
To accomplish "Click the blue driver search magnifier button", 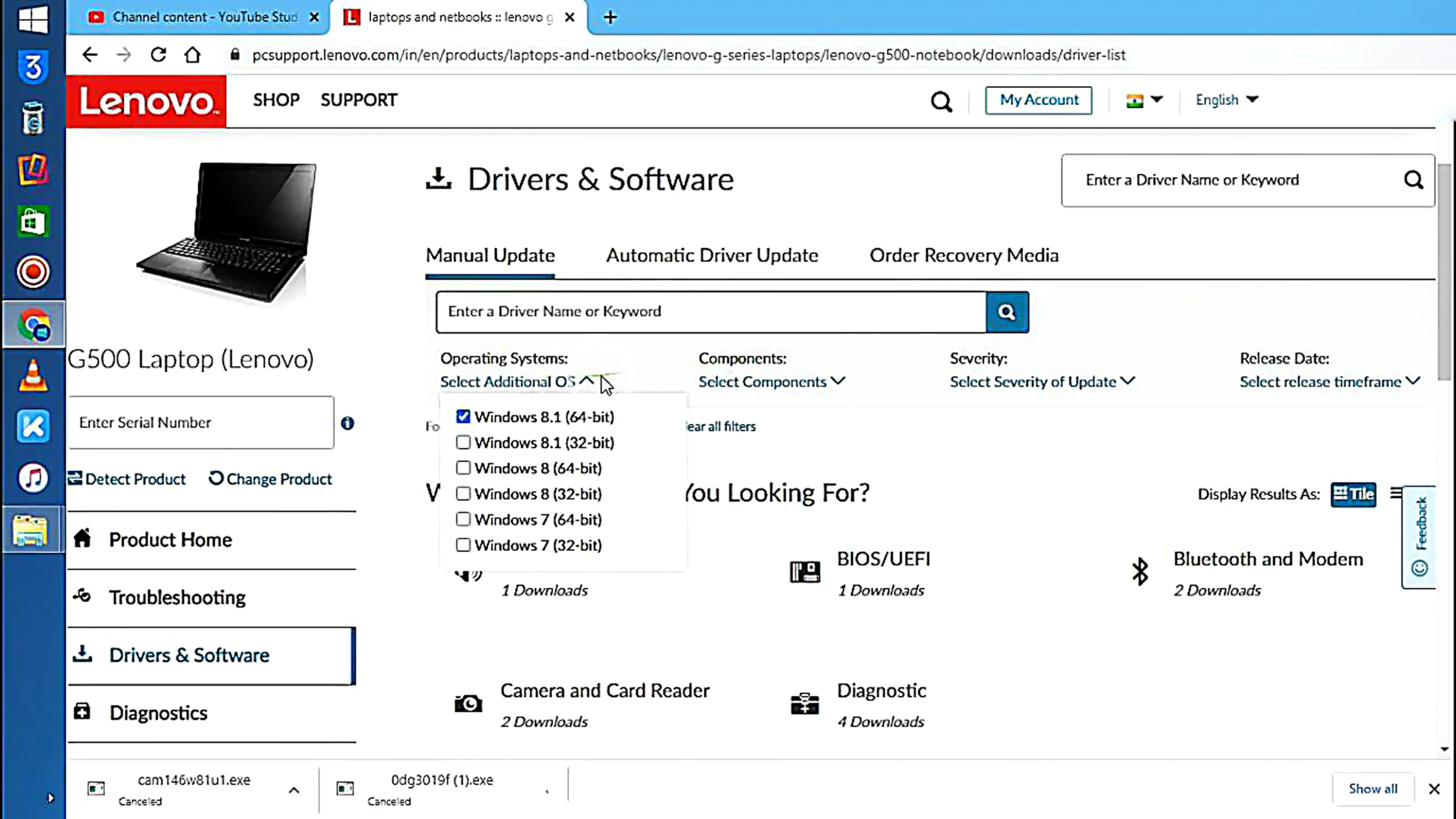I will click(1007, 312).
